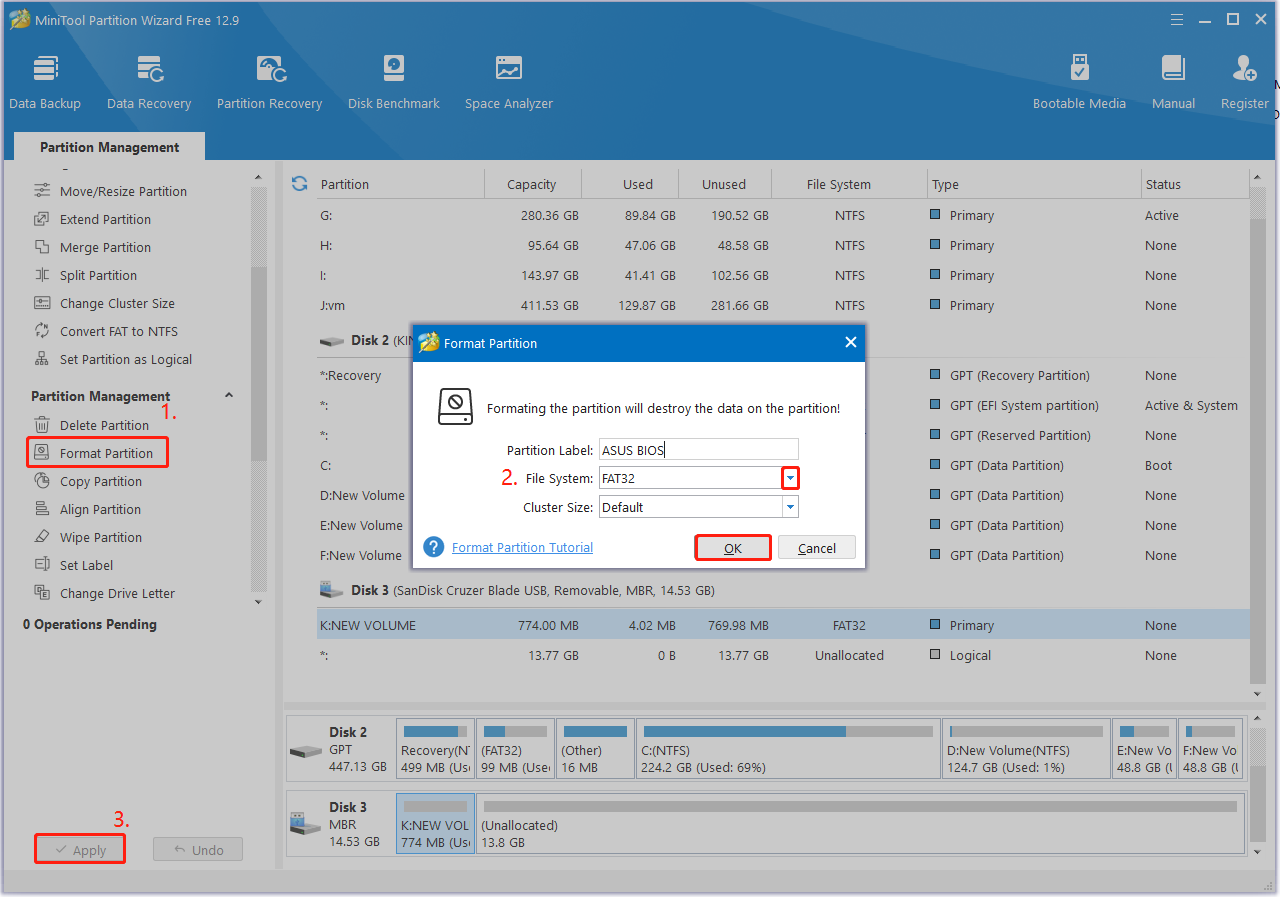Select Set Partition as Logical
This screenshot has height=897, width=1280.
[126, 359]
